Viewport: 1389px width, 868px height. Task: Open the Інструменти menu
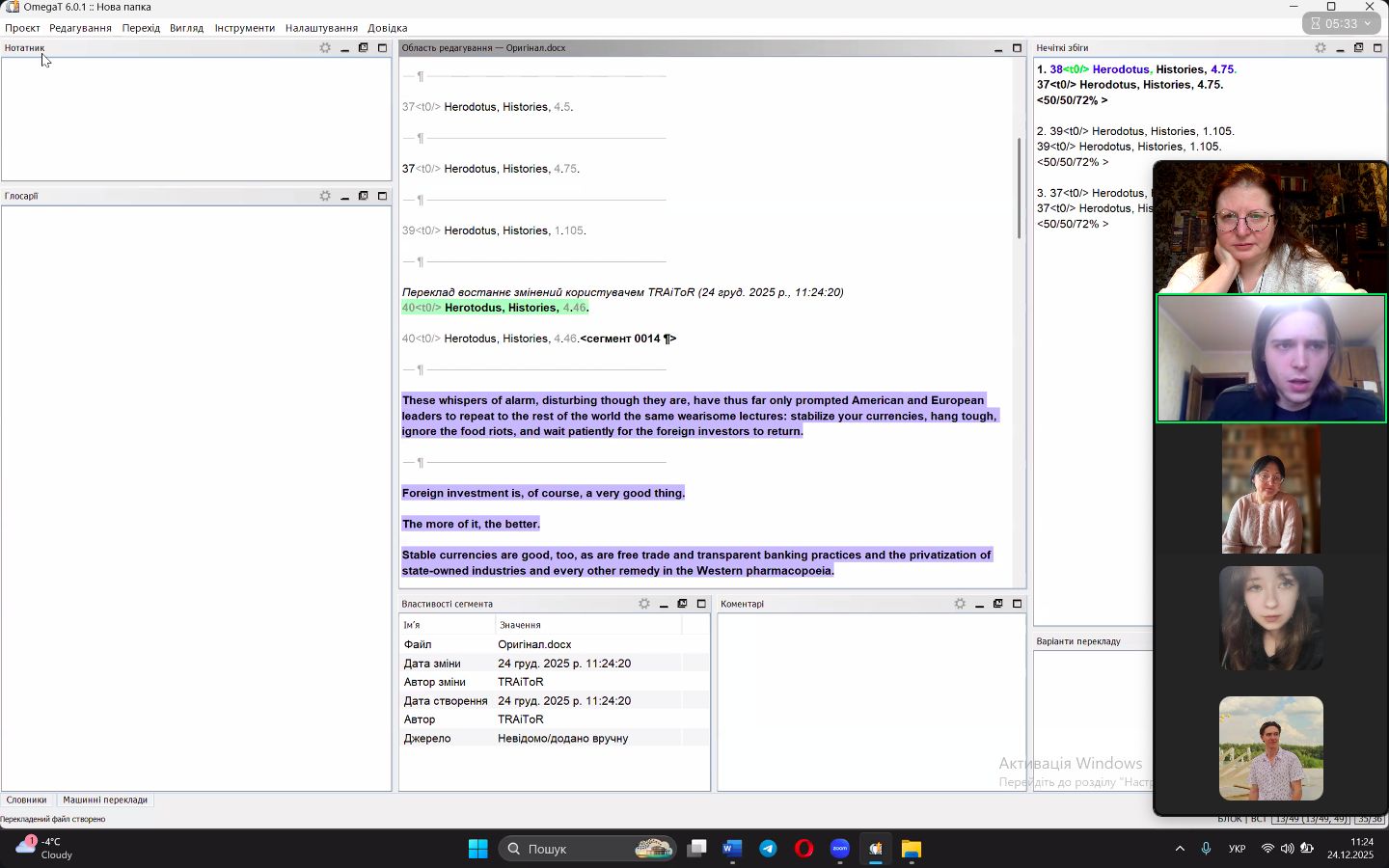[244, 28]
